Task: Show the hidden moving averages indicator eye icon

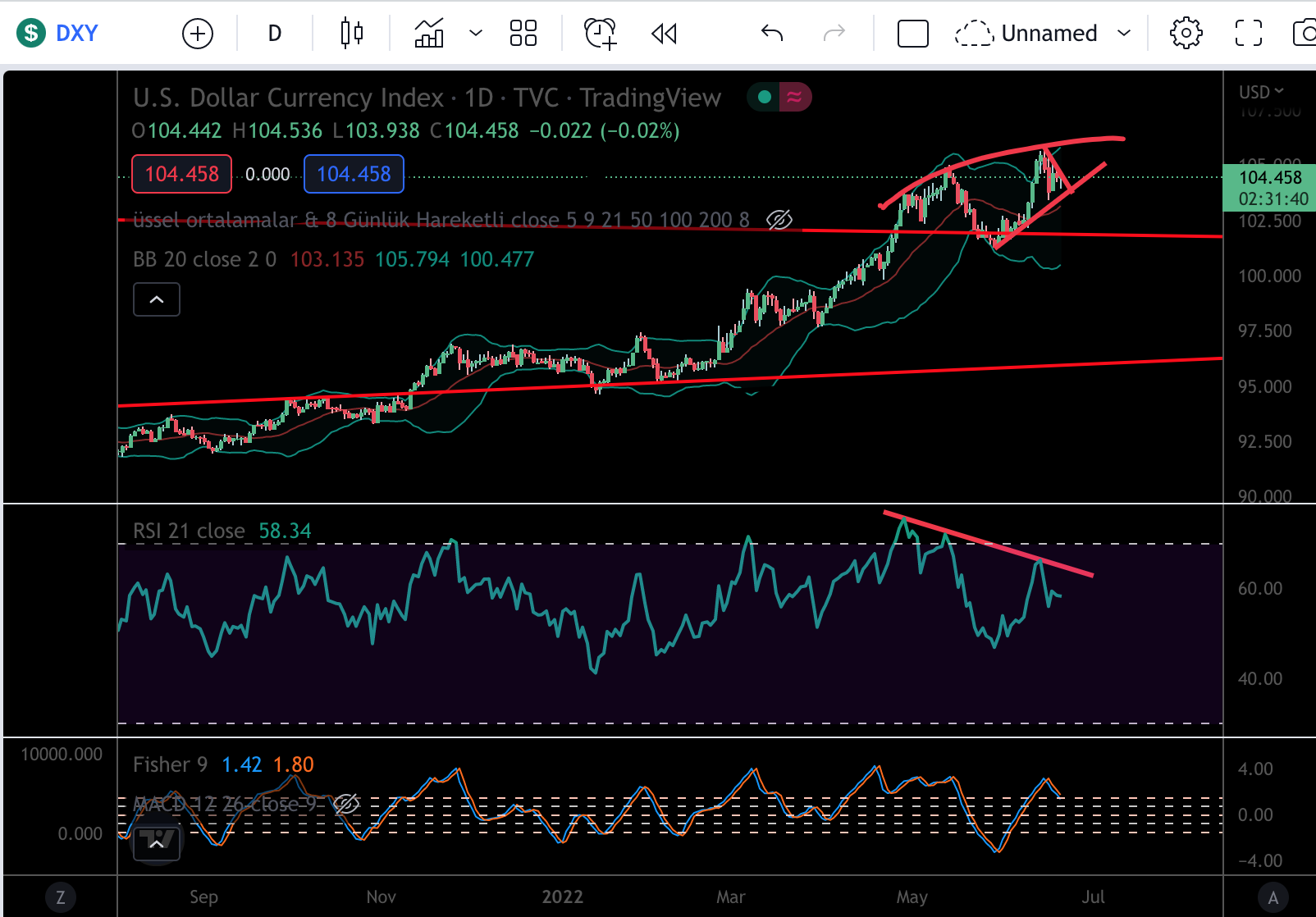Action: coord(779,219)
